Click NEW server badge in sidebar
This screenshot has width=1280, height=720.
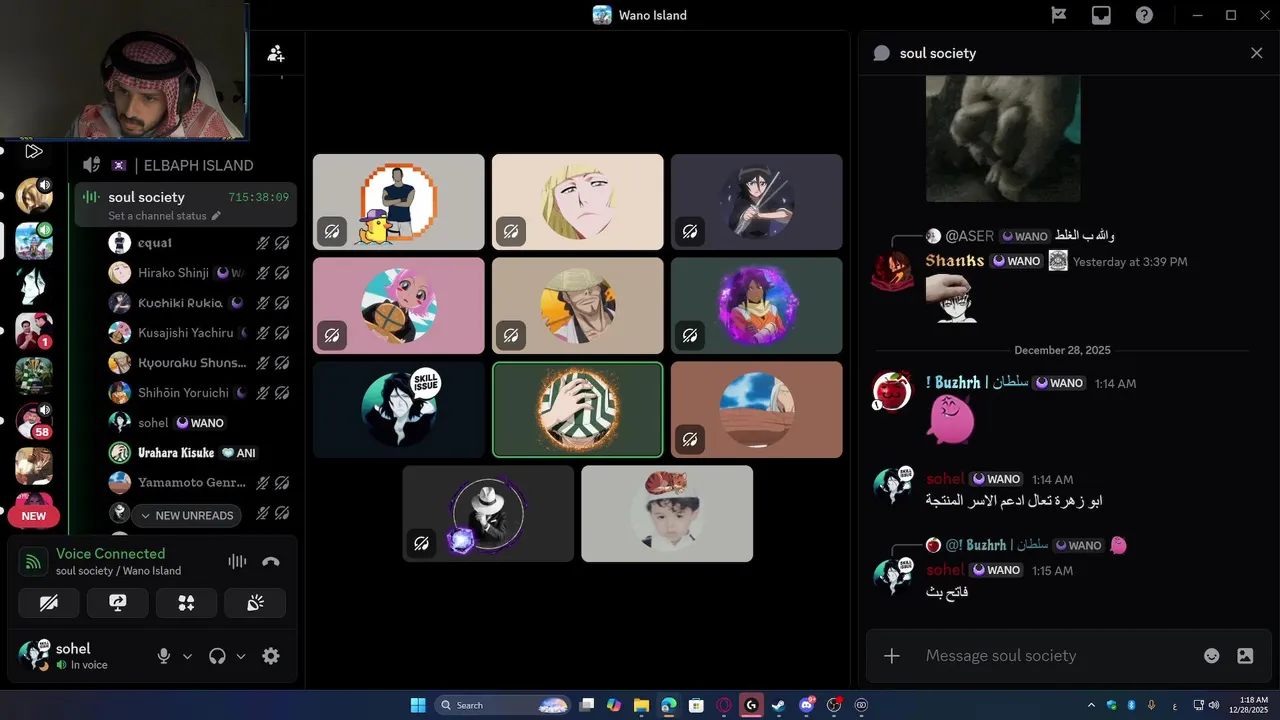point(34,516)
